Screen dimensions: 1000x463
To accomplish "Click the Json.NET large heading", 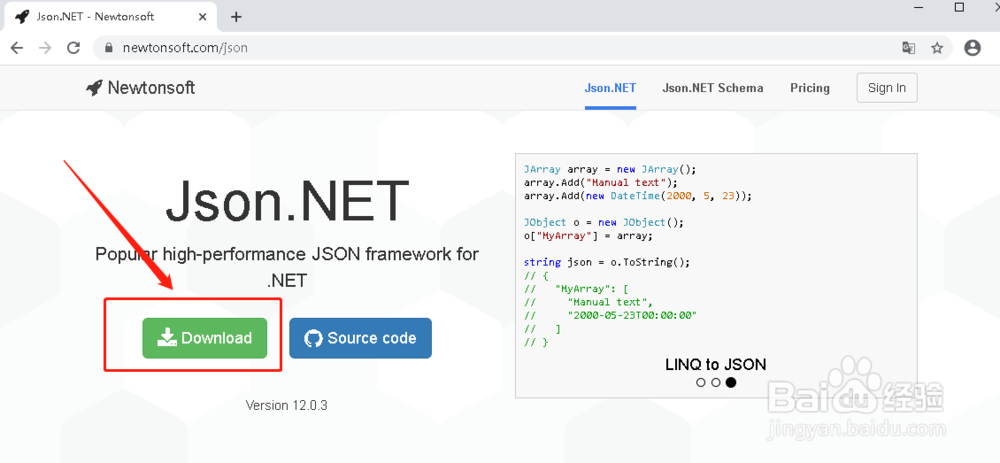I will coord(286,201).
